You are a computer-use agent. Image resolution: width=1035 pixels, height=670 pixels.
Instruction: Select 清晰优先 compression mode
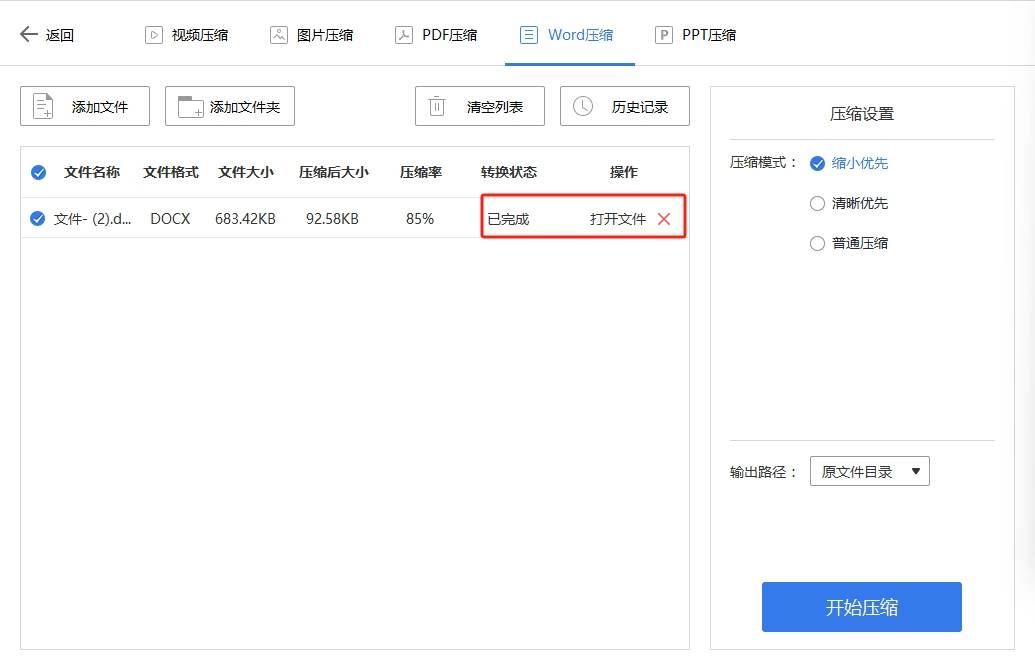(817, 203)
